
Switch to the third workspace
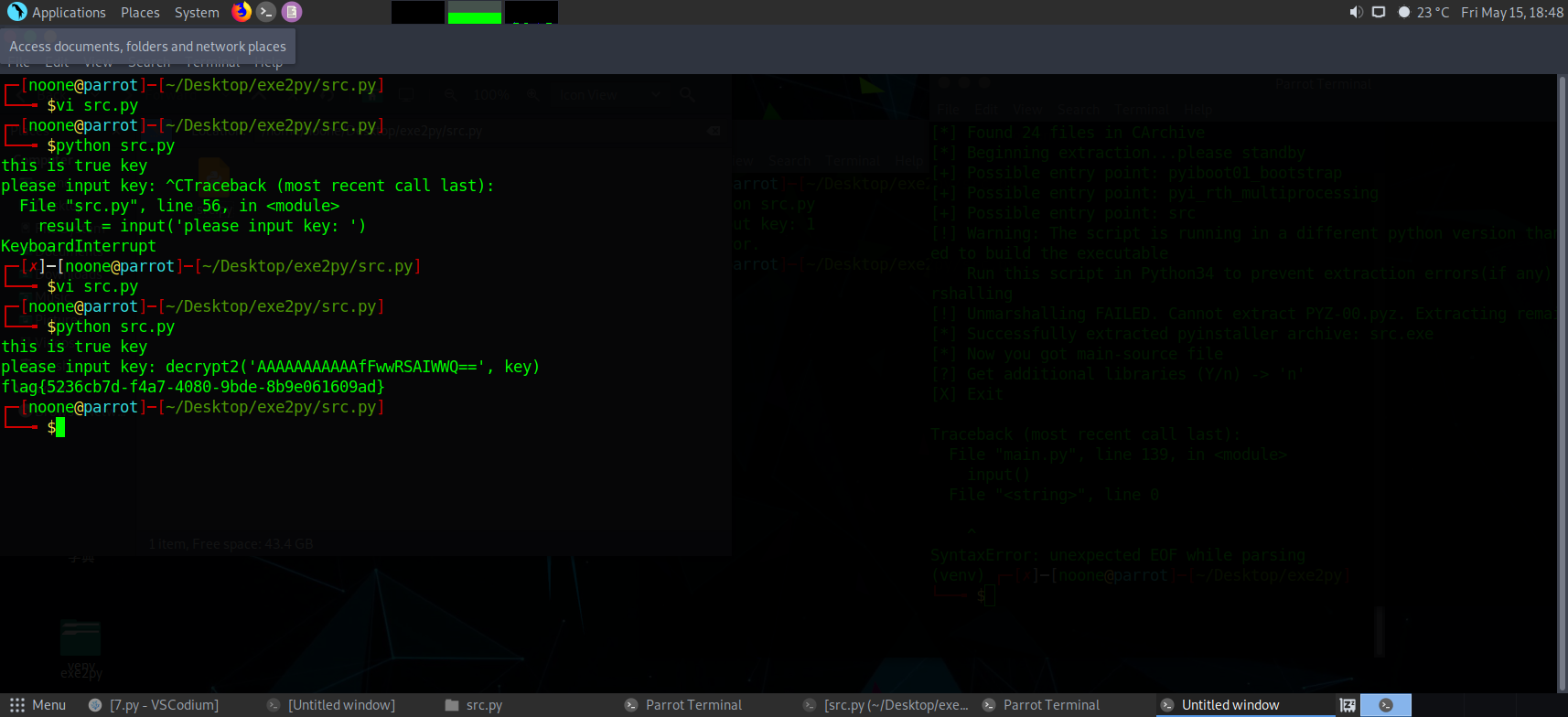(x=532, y=12)
